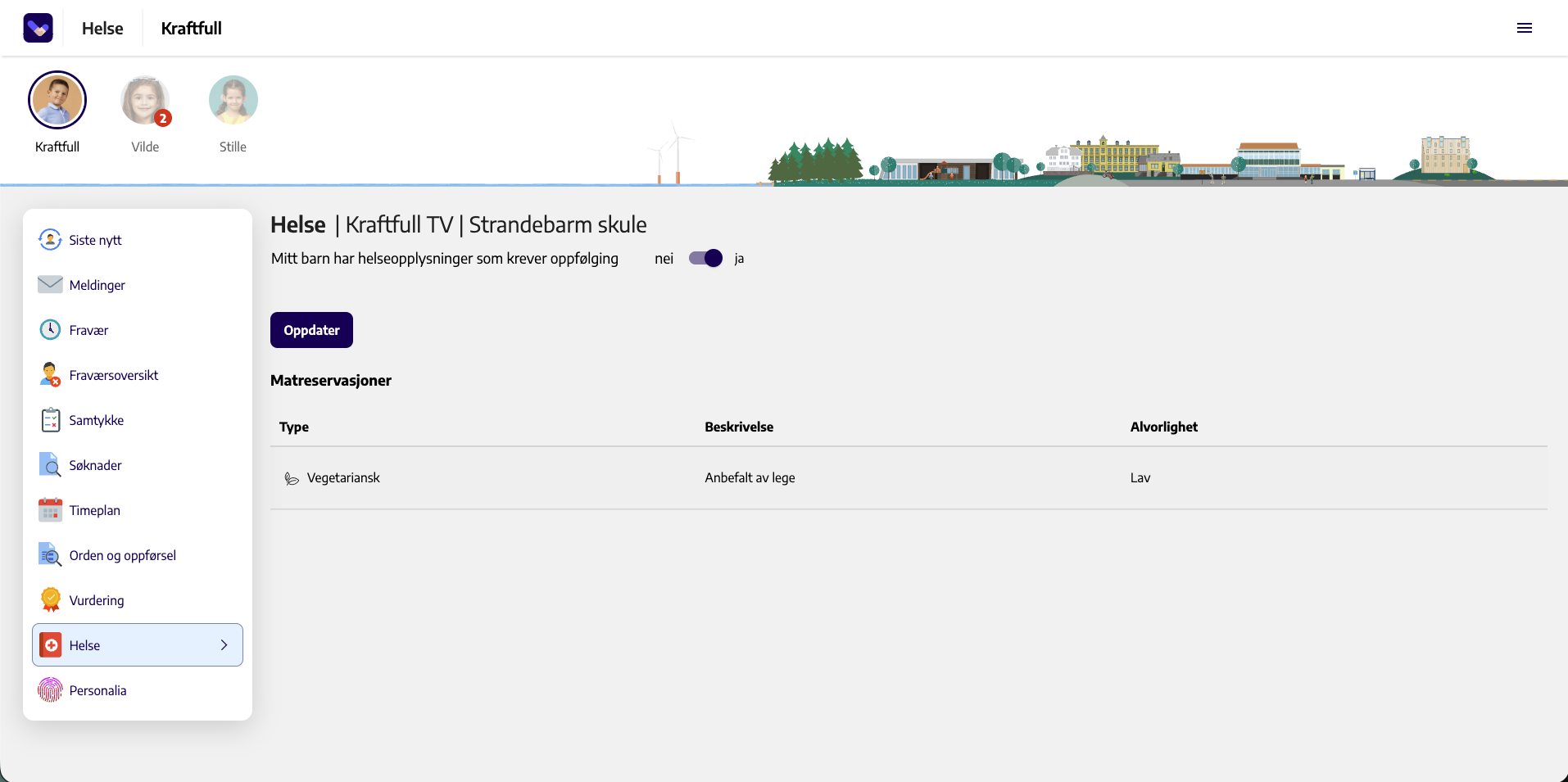Click the Vegetariansk cell text
This screenshot has width=1568, height=782.
(x=343, y=477)
